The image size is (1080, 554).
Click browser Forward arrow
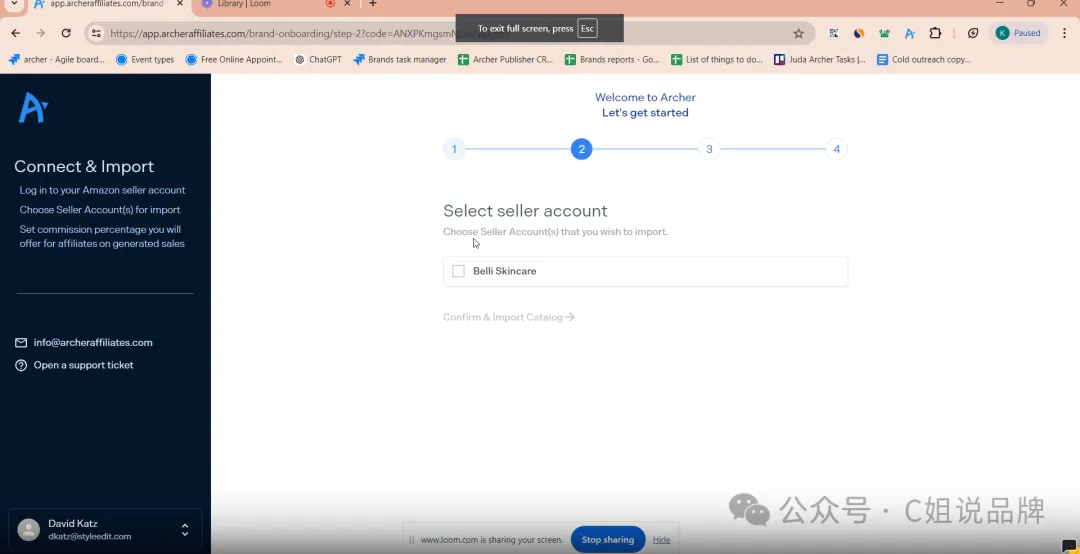click(41, 33)
